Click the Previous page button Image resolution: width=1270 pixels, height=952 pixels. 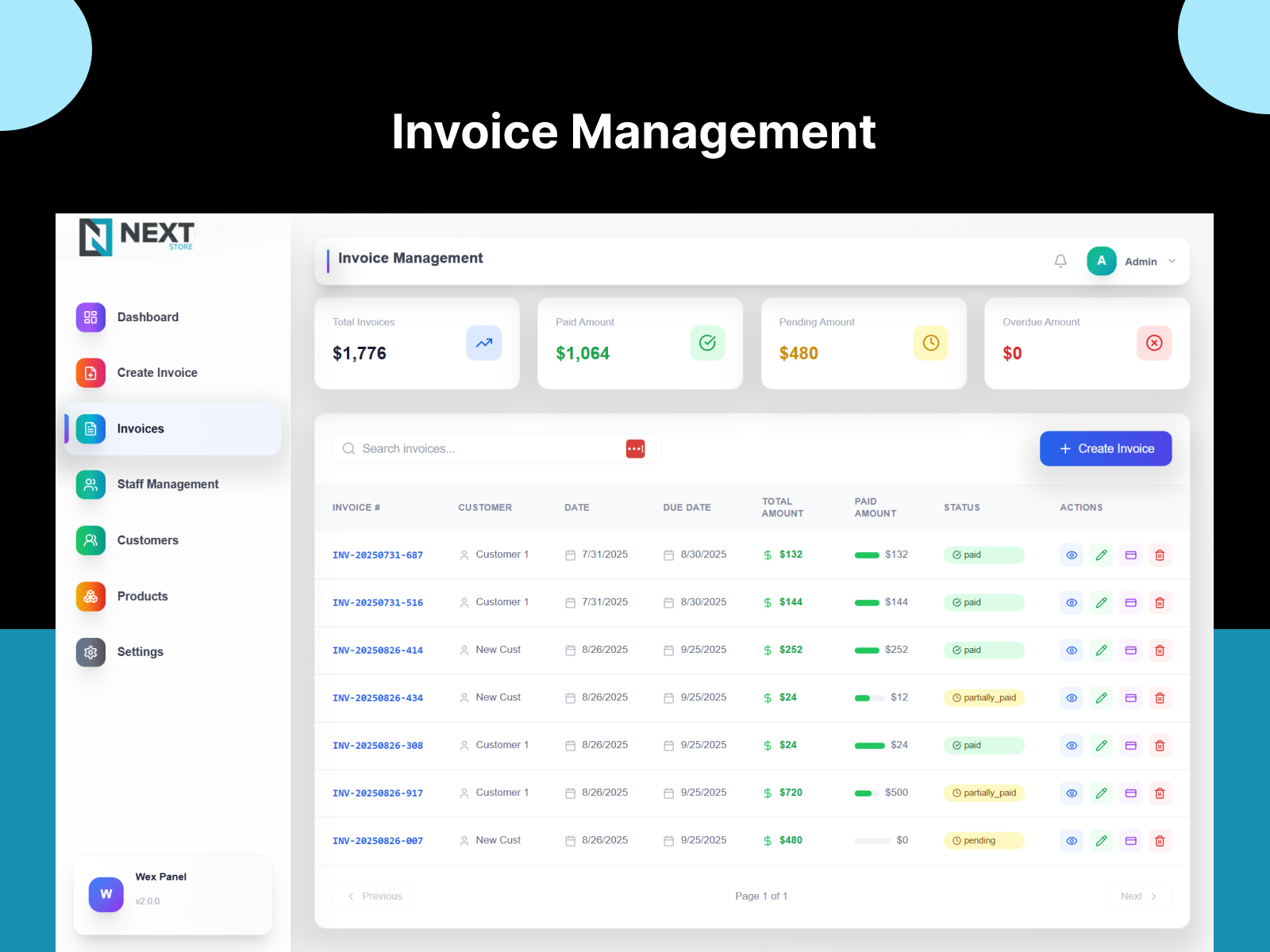[x=374, y=896]
